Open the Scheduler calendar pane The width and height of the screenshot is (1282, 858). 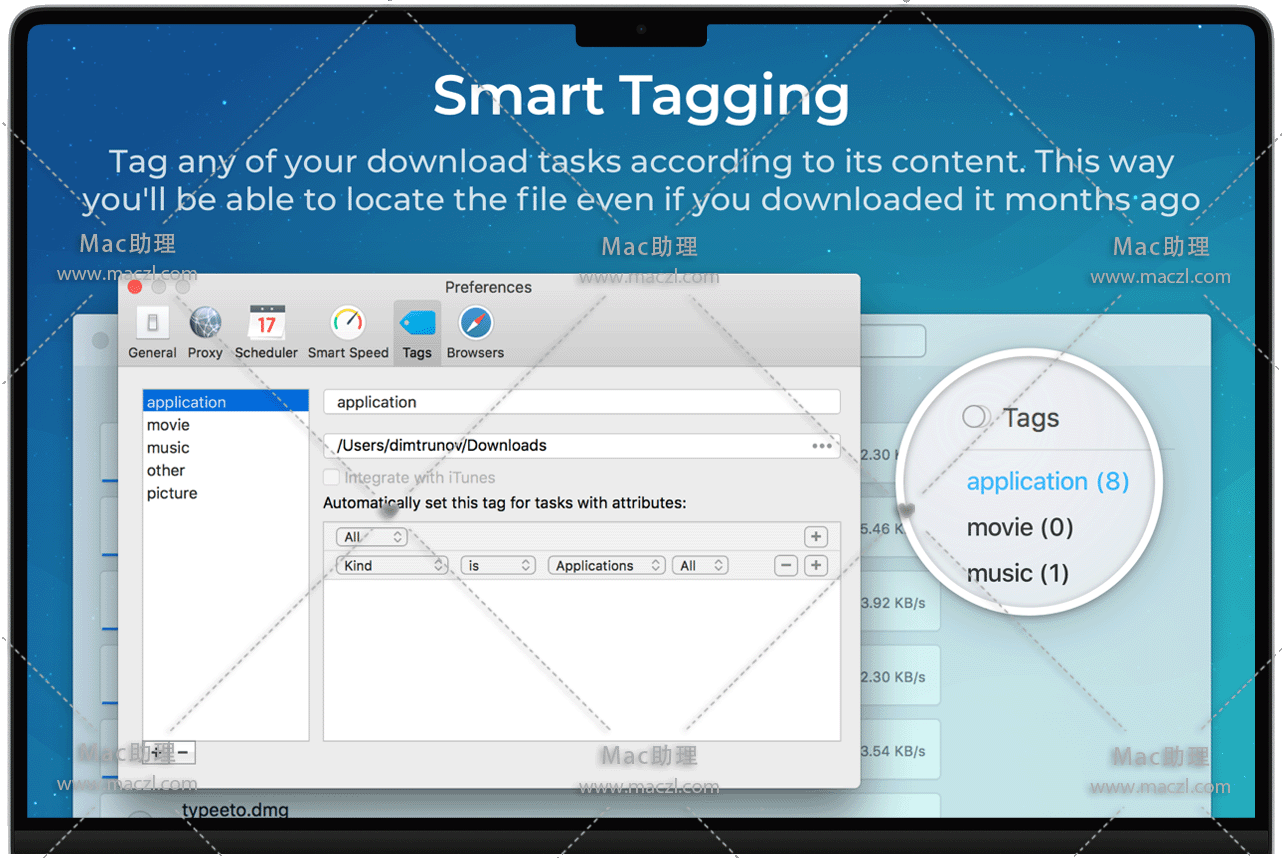point(266,332)
